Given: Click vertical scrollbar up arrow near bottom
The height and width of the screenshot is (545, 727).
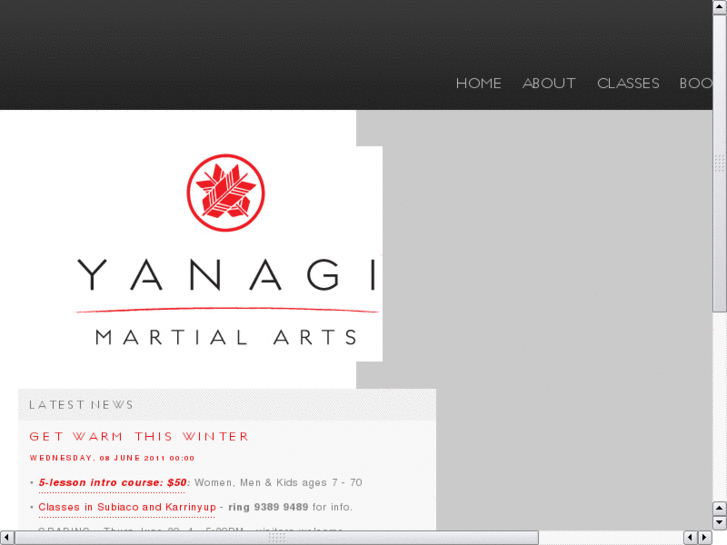Looking at the screenshot, I should coord(720,508).
